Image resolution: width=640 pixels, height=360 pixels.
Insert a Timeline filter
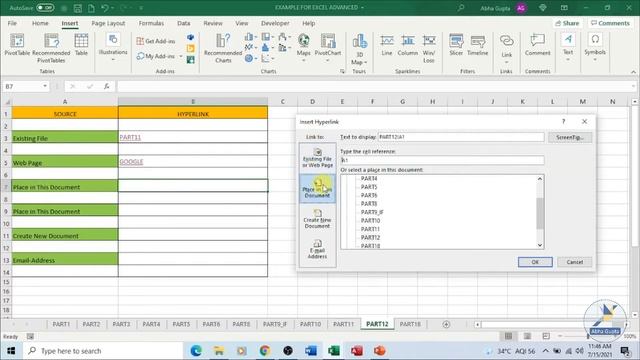coord(478,45)
